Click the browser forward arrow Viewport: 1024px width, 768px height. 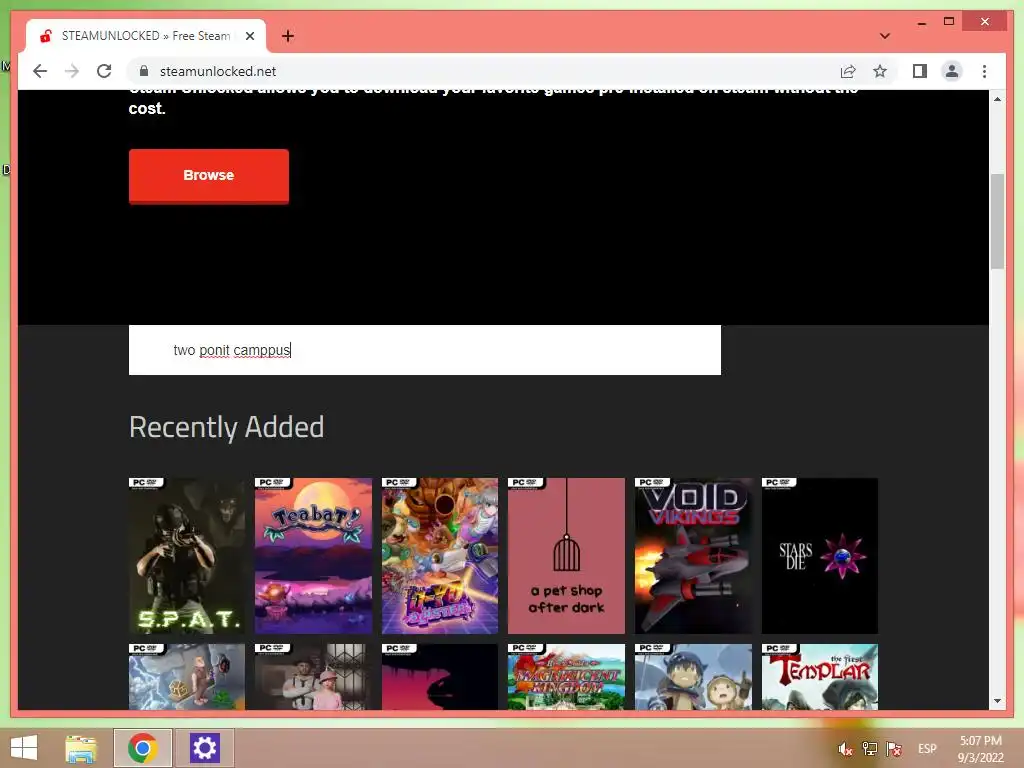[72, 71]
